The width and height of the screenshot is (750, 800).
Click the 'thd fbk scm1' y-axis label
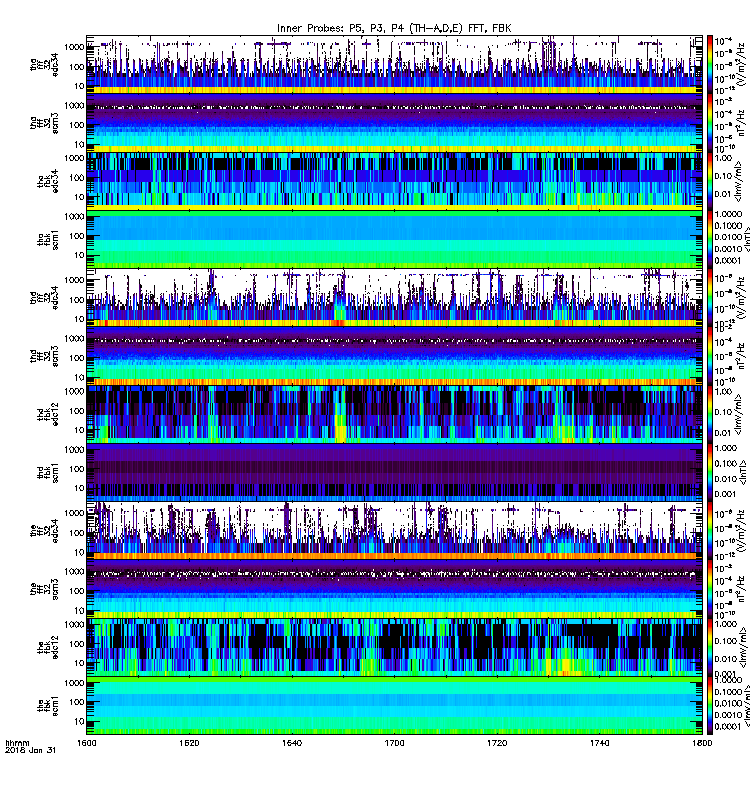pyautogui.click(x=48, y=472)
